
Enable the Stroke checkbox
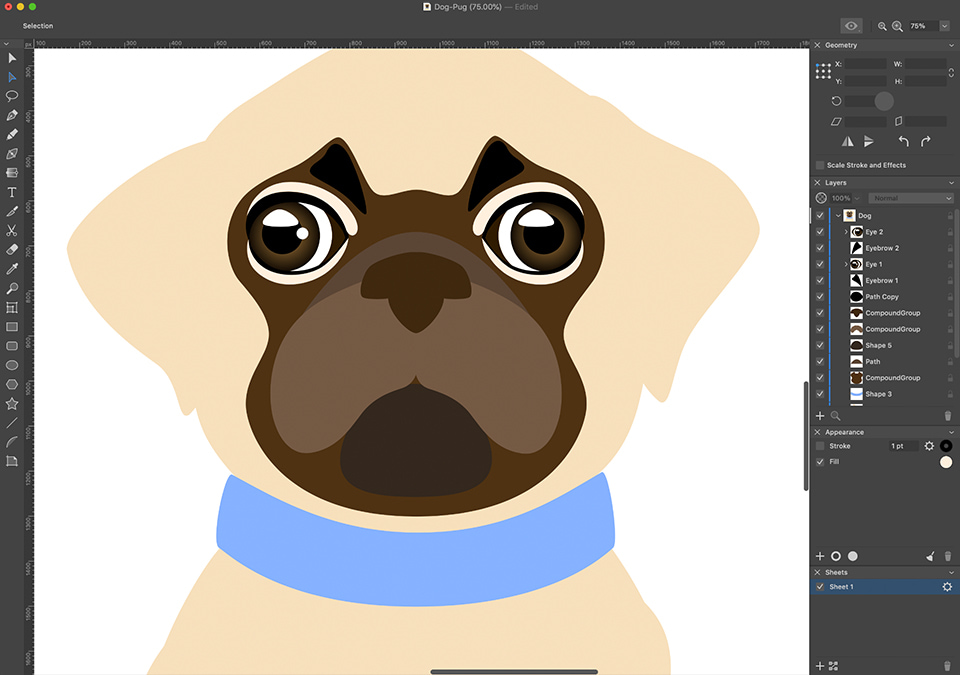click(820, 446)
